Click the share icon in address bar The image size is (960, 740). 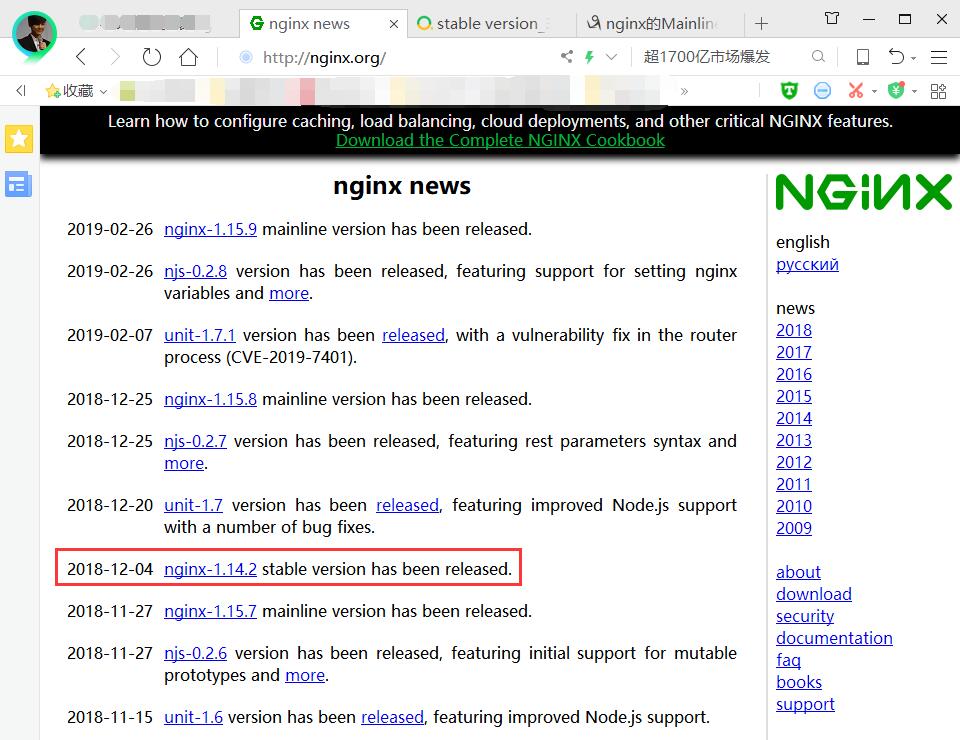[567, 57]
